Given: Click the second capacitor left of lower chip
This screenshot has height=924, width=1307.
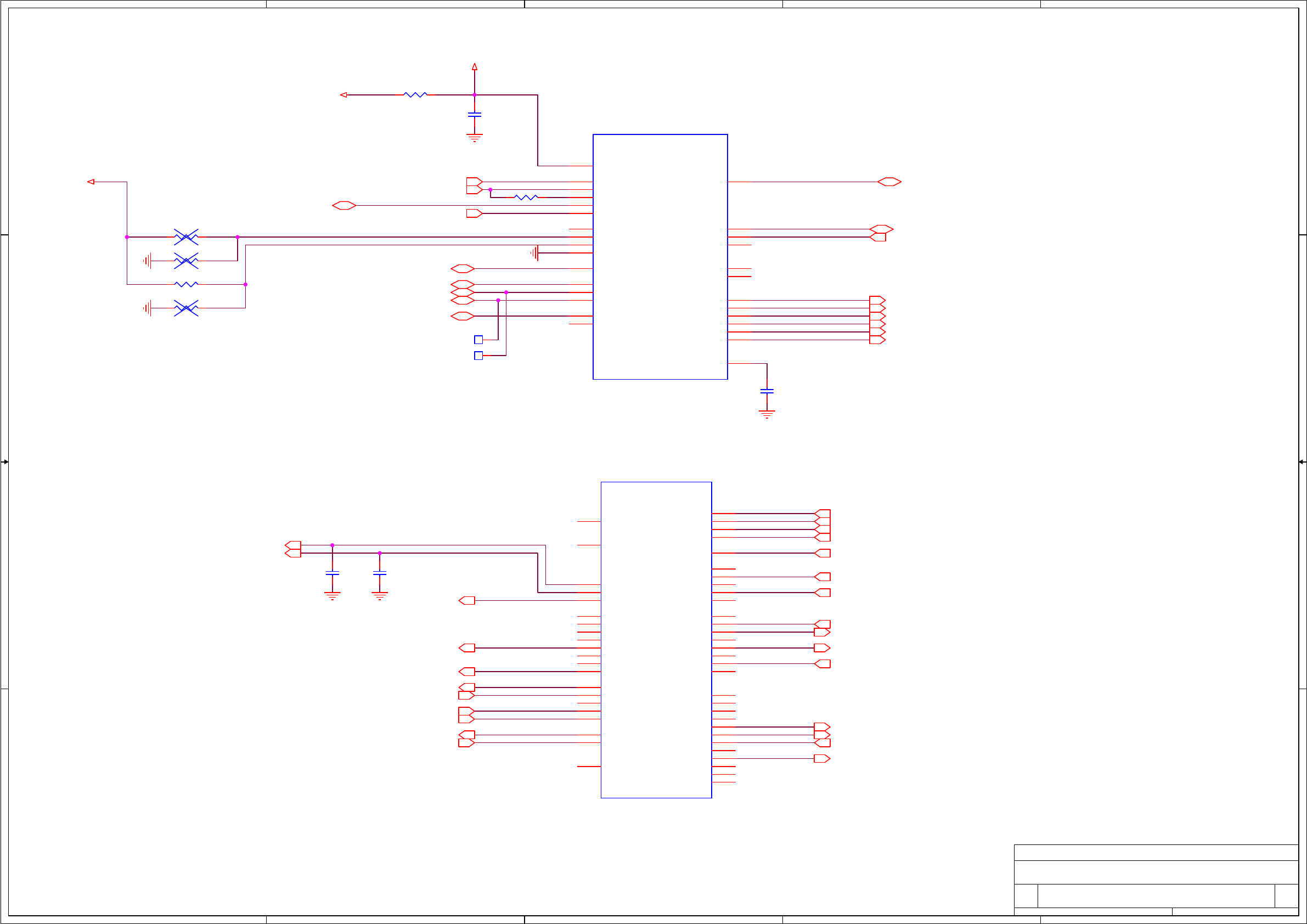Looking at the screenshot, I should (380, 573).
